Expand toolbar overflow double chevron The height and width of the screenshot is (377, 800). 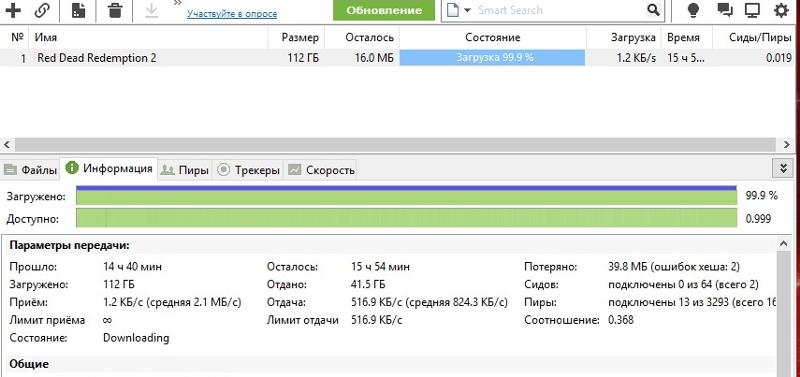coord(177,3)
